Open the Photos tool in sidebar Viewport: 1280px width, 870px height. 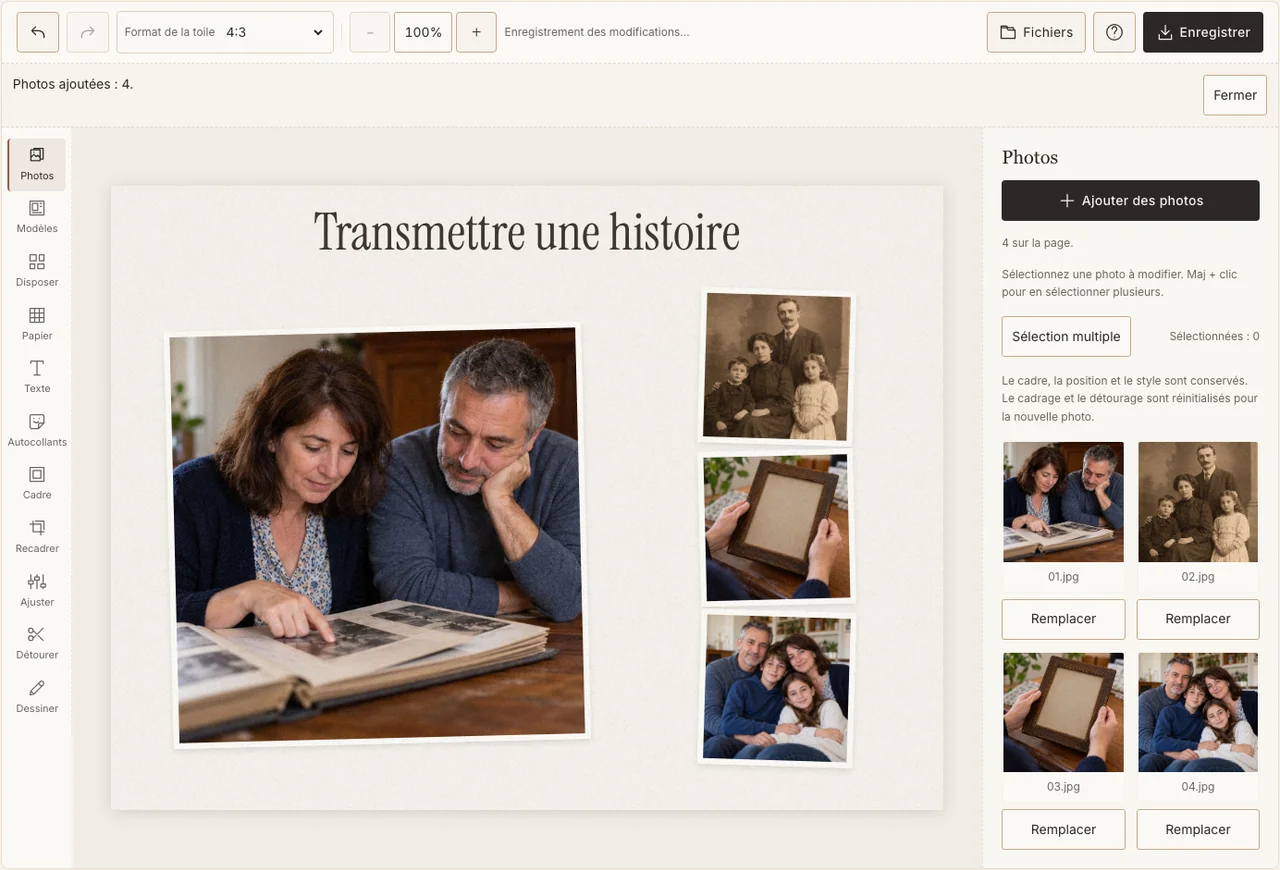pyautogui.click(x=37, y=164)
